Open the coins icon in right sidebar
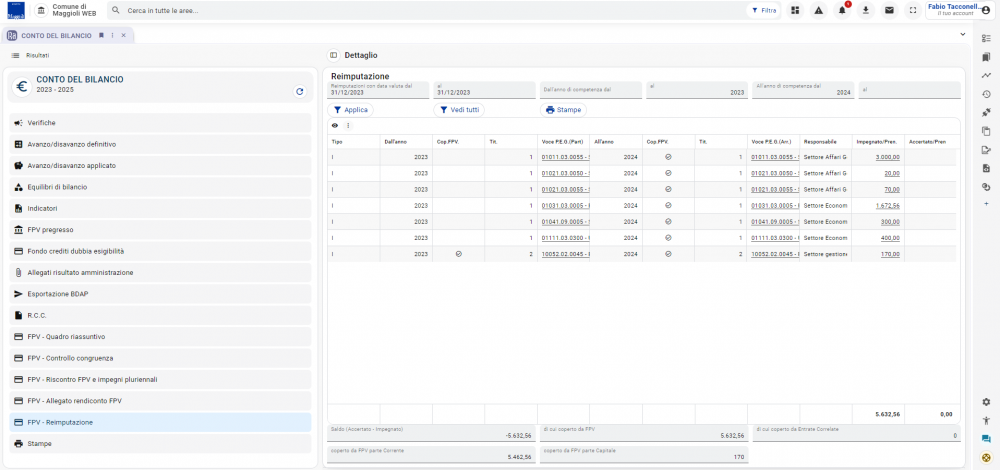The height and width of the screenshot is (470, 1000). click(987, 187)
